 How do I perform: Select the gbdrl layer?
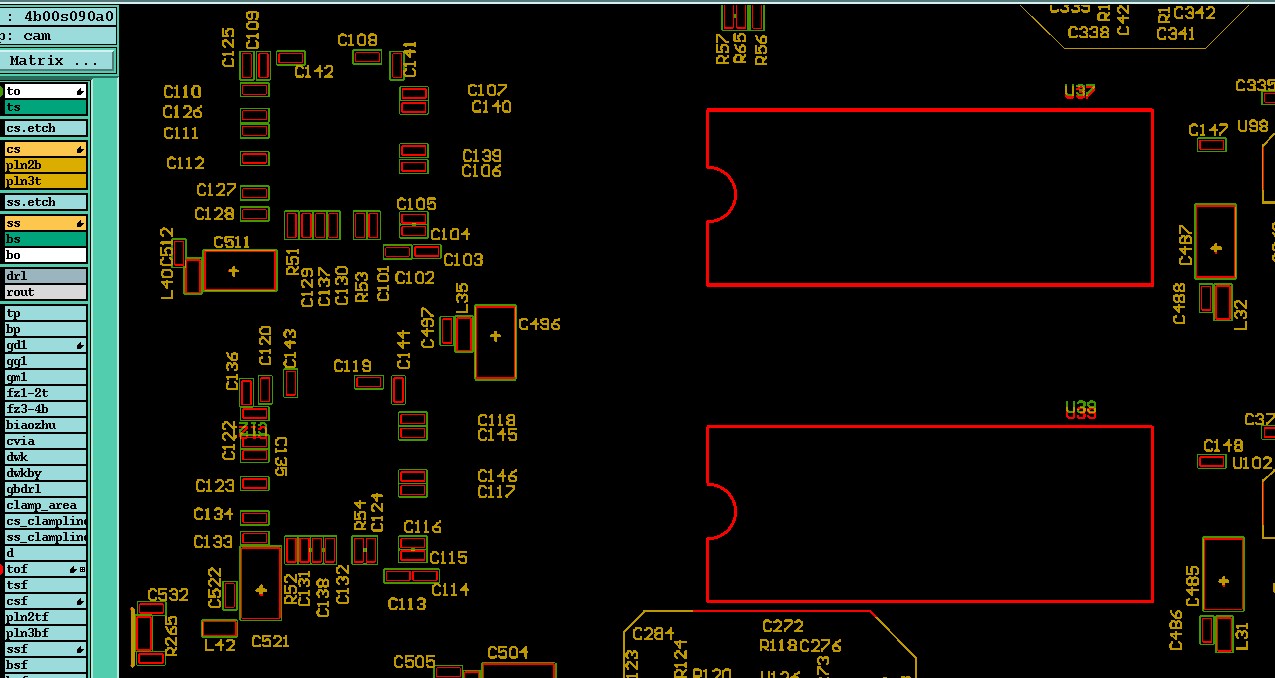click(x=45, y=489)
